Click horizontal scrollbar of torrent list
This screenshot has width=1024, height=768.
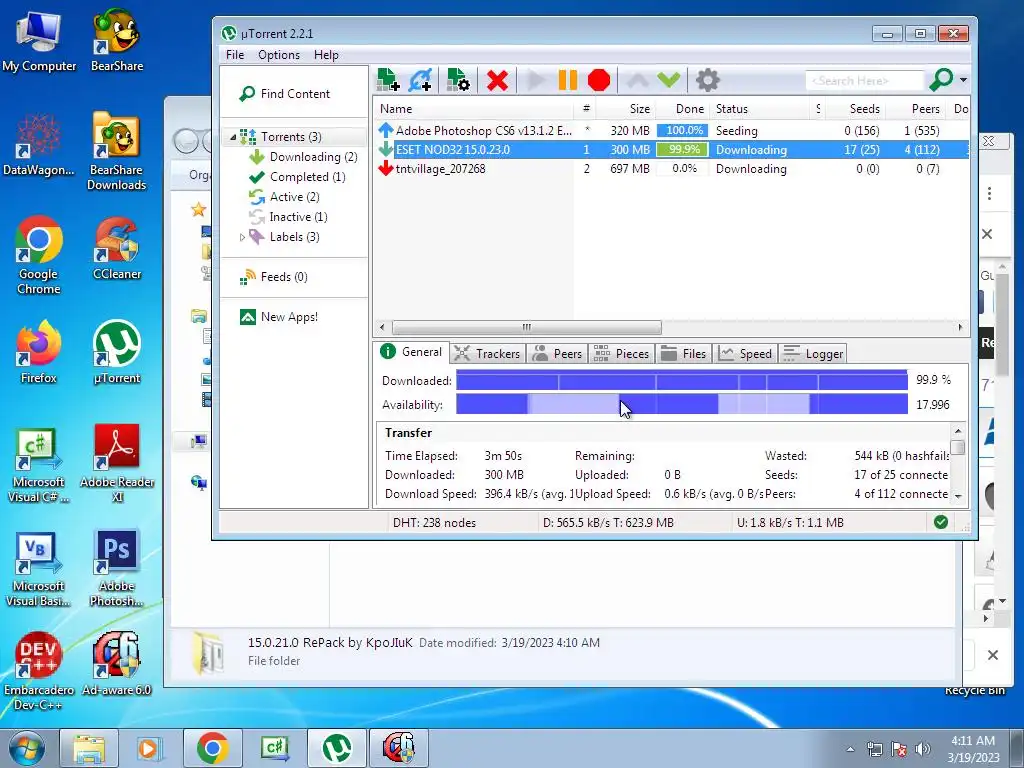[x=526, y=327]
